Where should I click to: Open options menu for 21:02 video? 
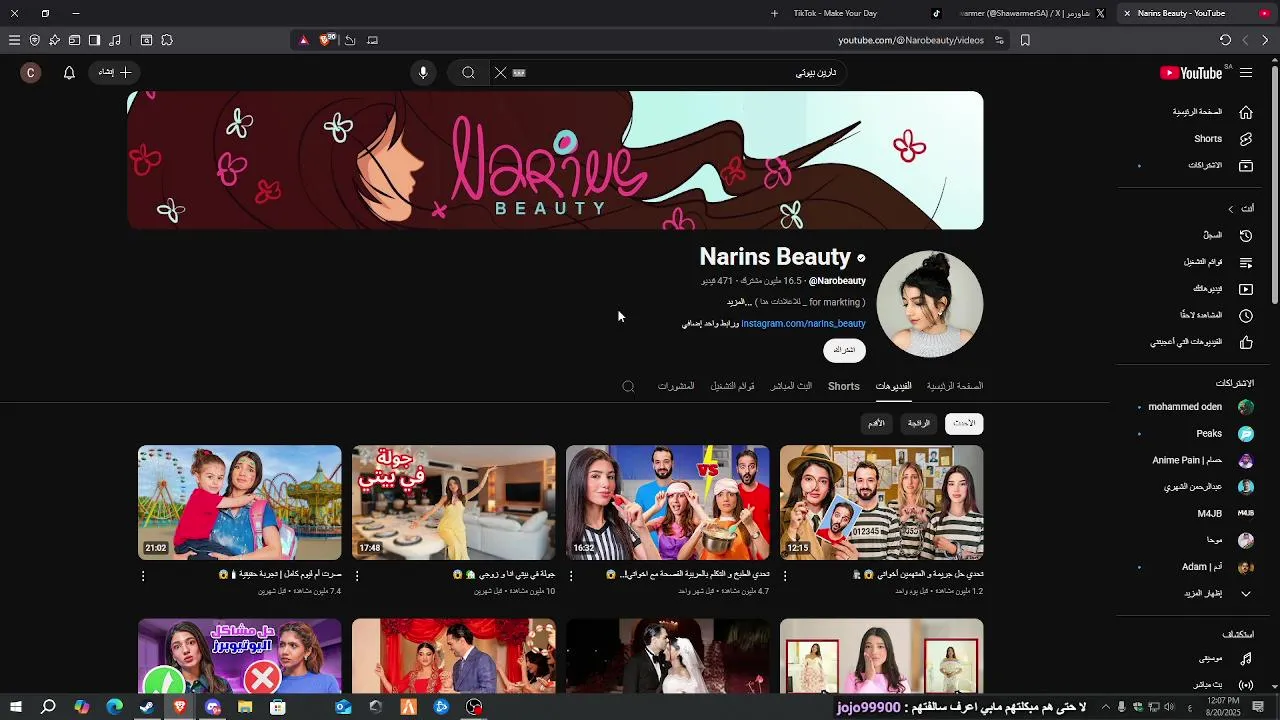tap(143, 576)
